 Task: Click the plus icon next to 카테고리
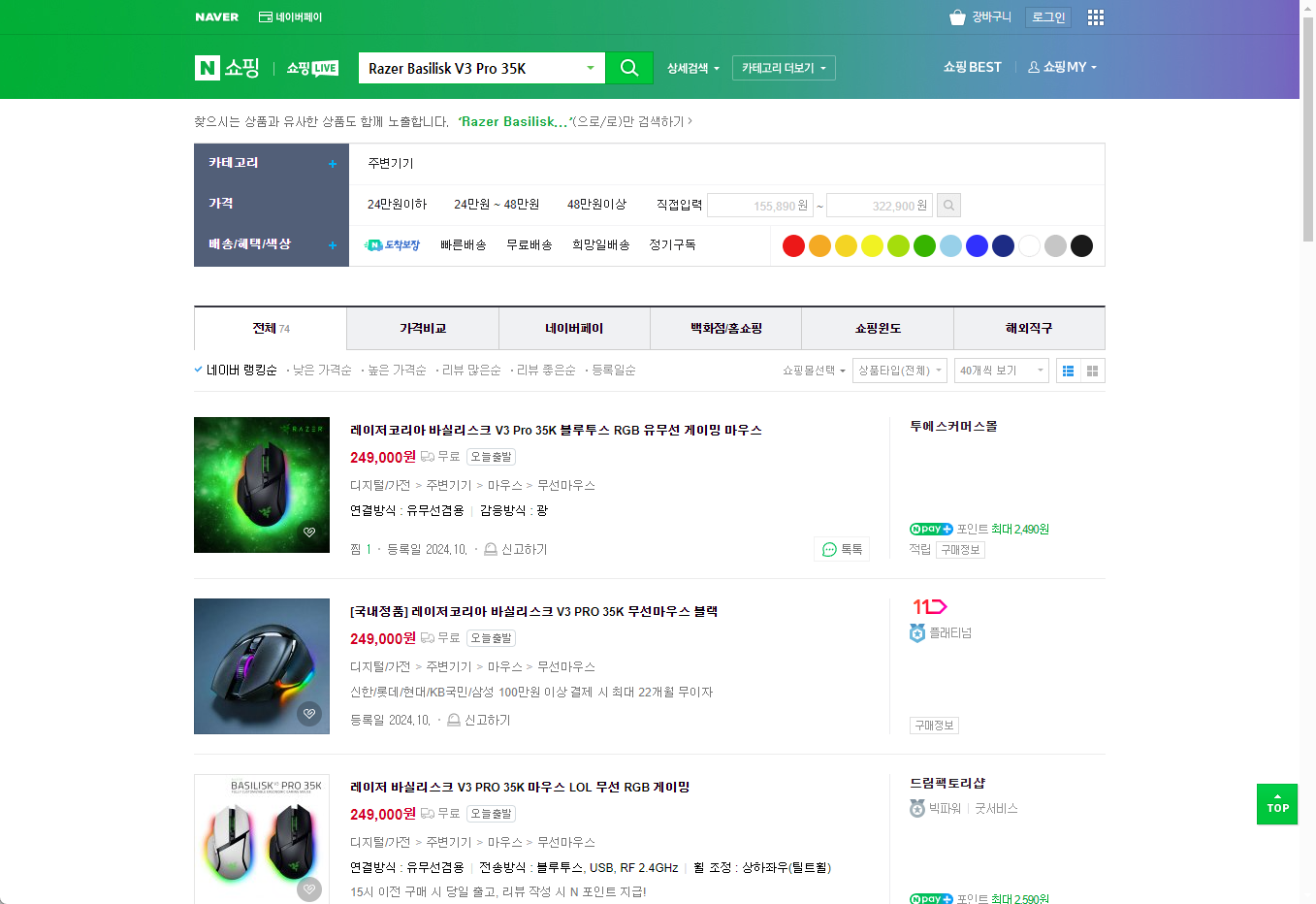333,164
